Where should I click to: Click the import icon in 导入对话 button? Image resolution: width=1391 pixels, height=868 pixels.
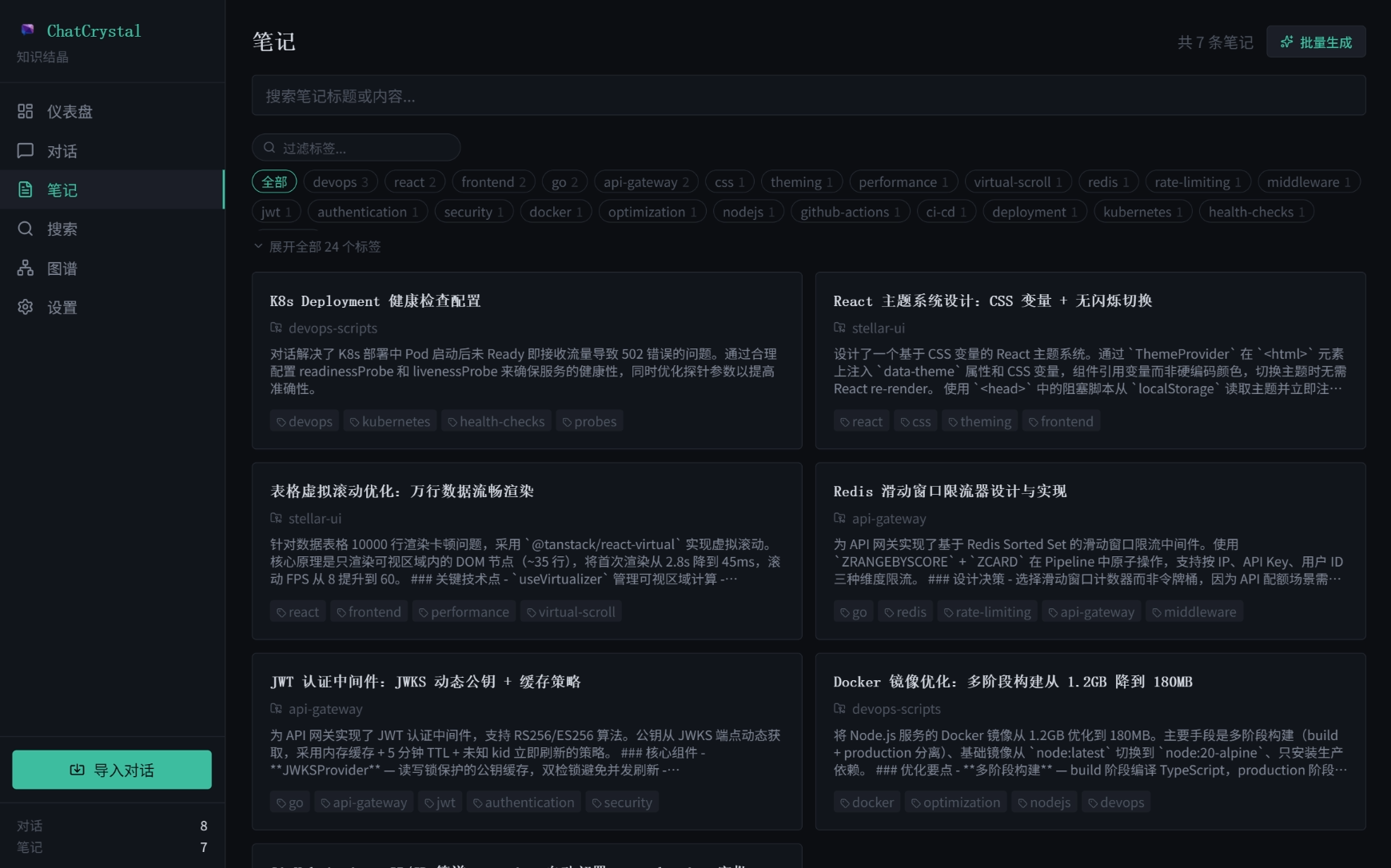click(77, 770)
